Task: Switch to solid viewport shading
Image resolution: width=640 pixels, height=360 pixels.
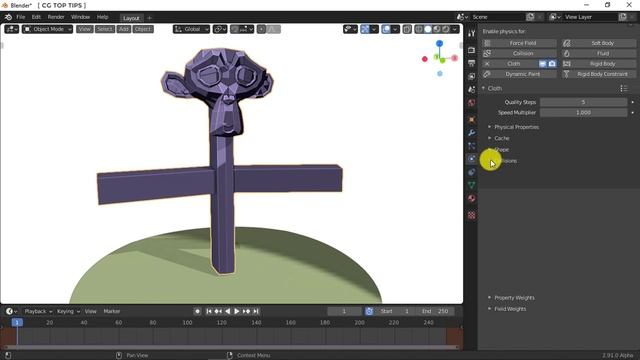Action: coord(428,29)
